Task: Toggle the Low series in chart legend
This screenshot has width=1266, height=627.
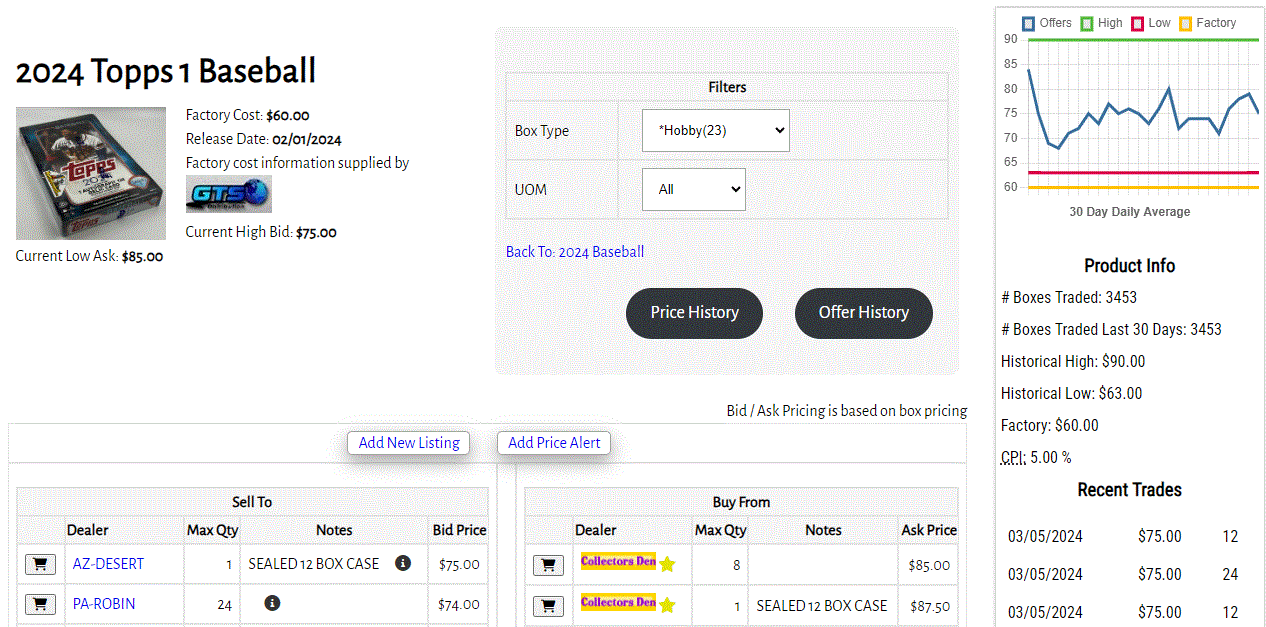Action: (1150, 23)
